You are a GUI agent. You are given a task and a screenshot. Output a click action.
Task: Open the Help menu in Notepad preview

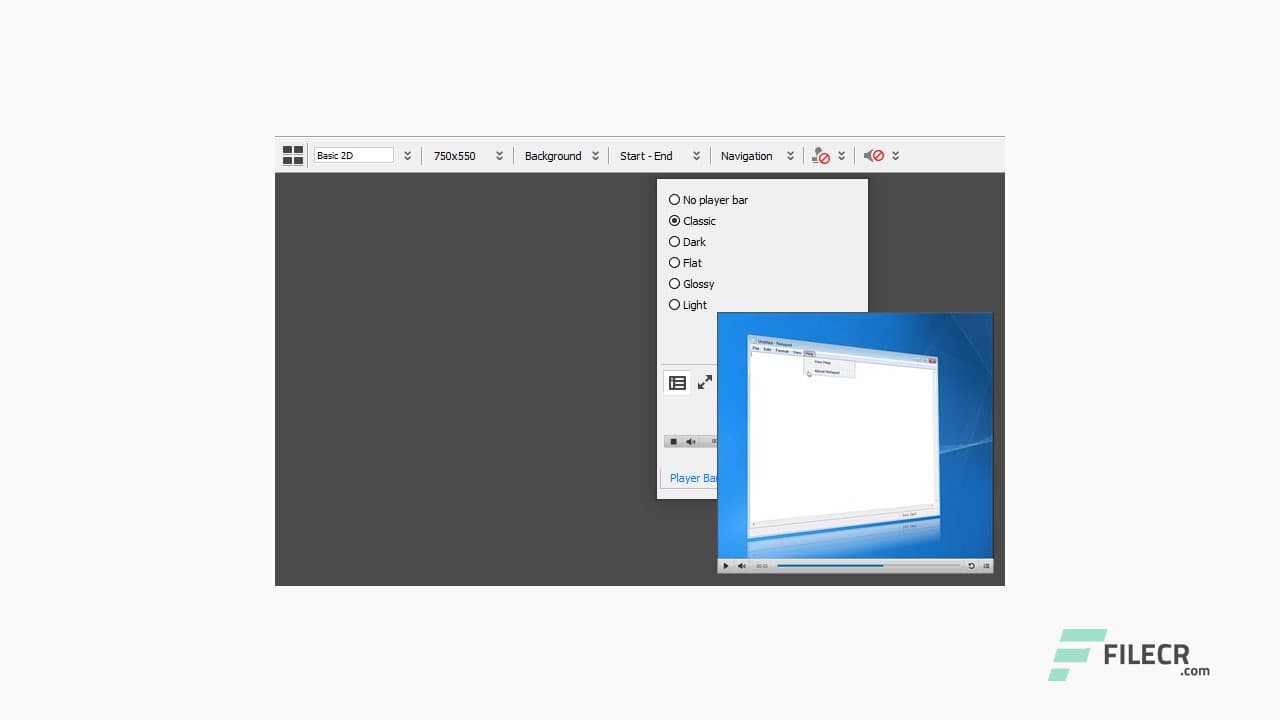[x=810, y=354]
